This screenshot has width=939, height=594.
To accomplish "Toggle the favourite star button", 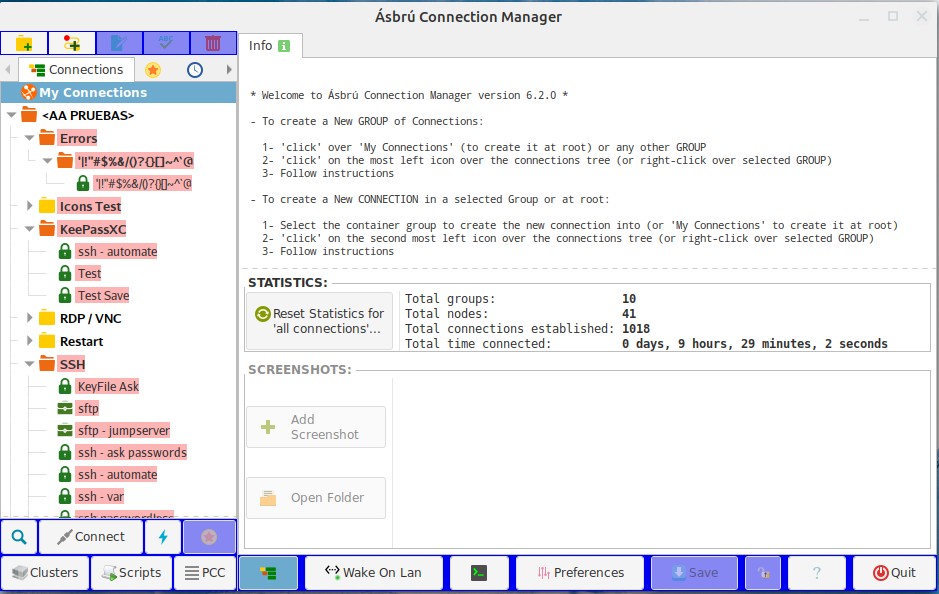I will [209, 537].
